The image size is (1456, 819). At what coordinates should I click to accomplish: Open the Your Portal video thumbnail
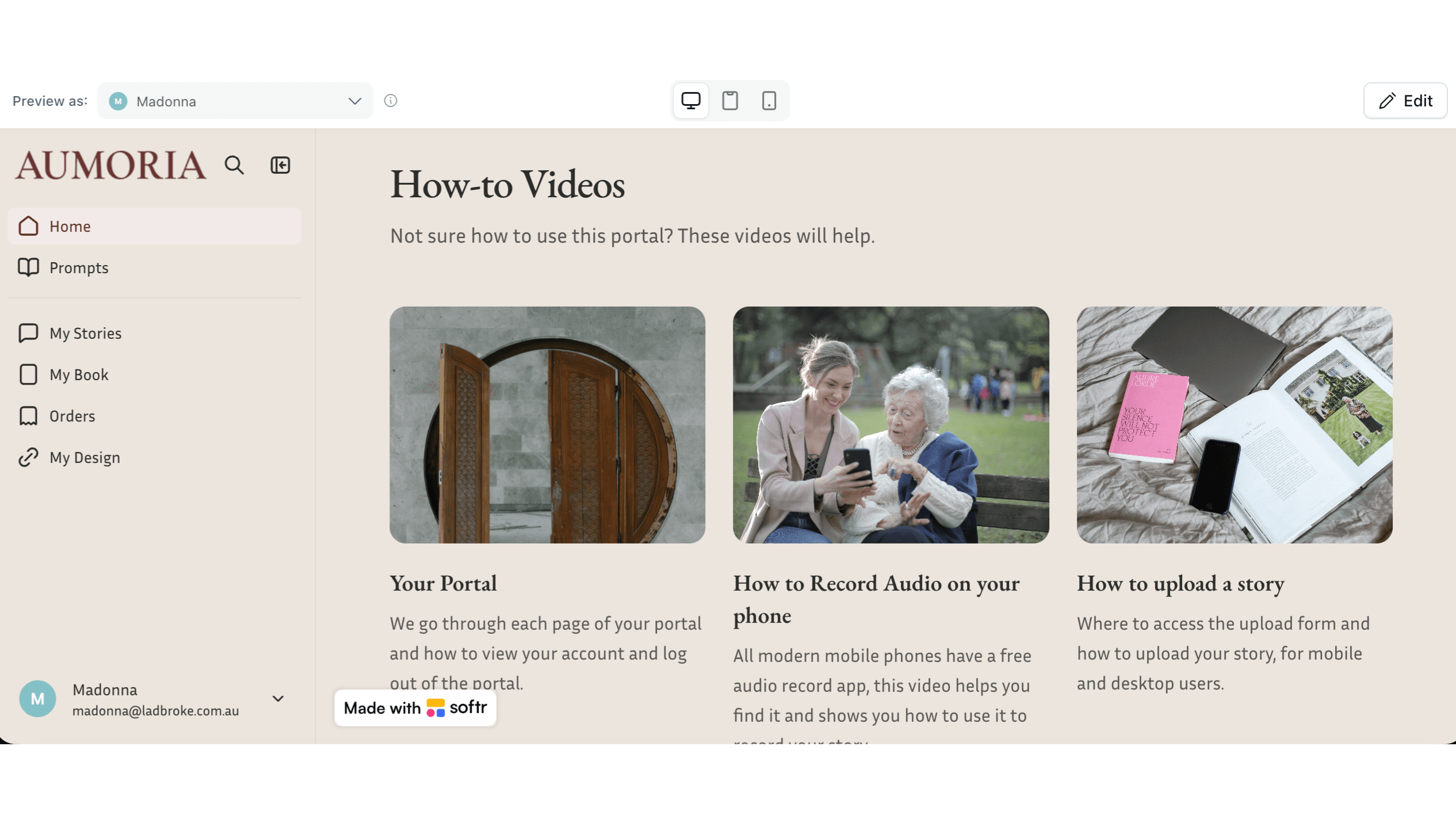[547, 425]
